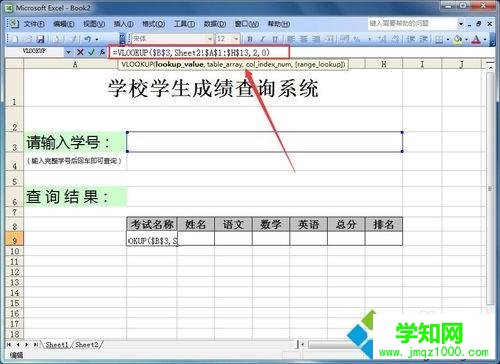Open the Name Box function dropdown

(x=68, y=52)
